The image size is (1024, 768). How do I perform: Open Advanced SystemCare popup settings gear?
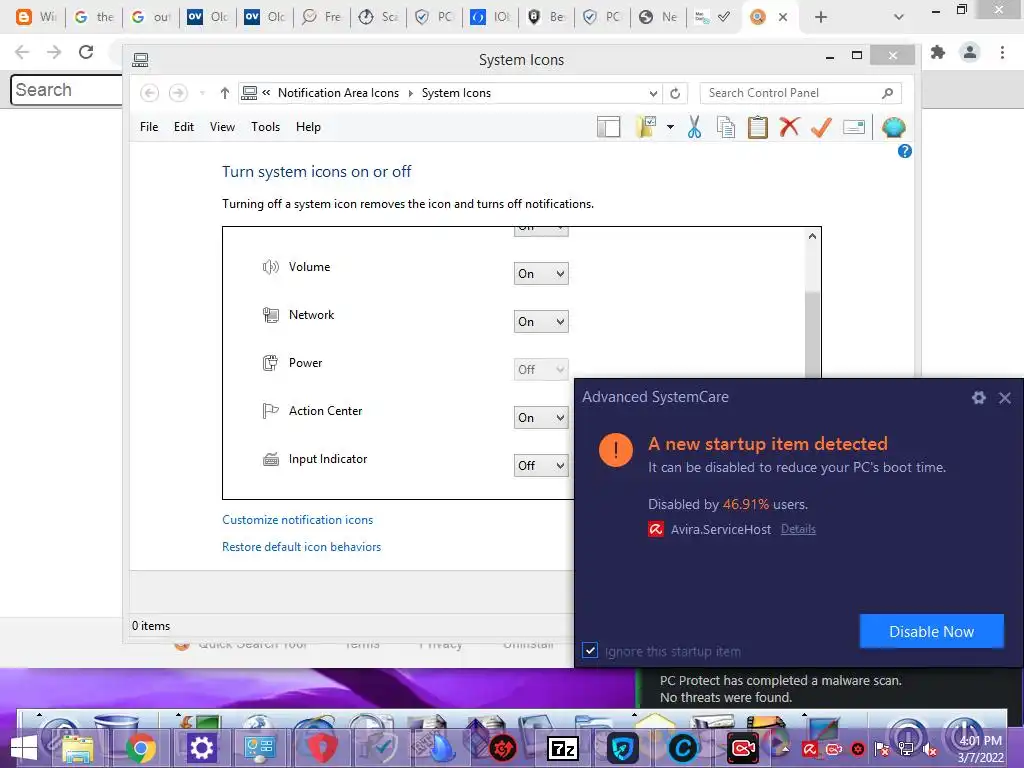pos(978,397)
